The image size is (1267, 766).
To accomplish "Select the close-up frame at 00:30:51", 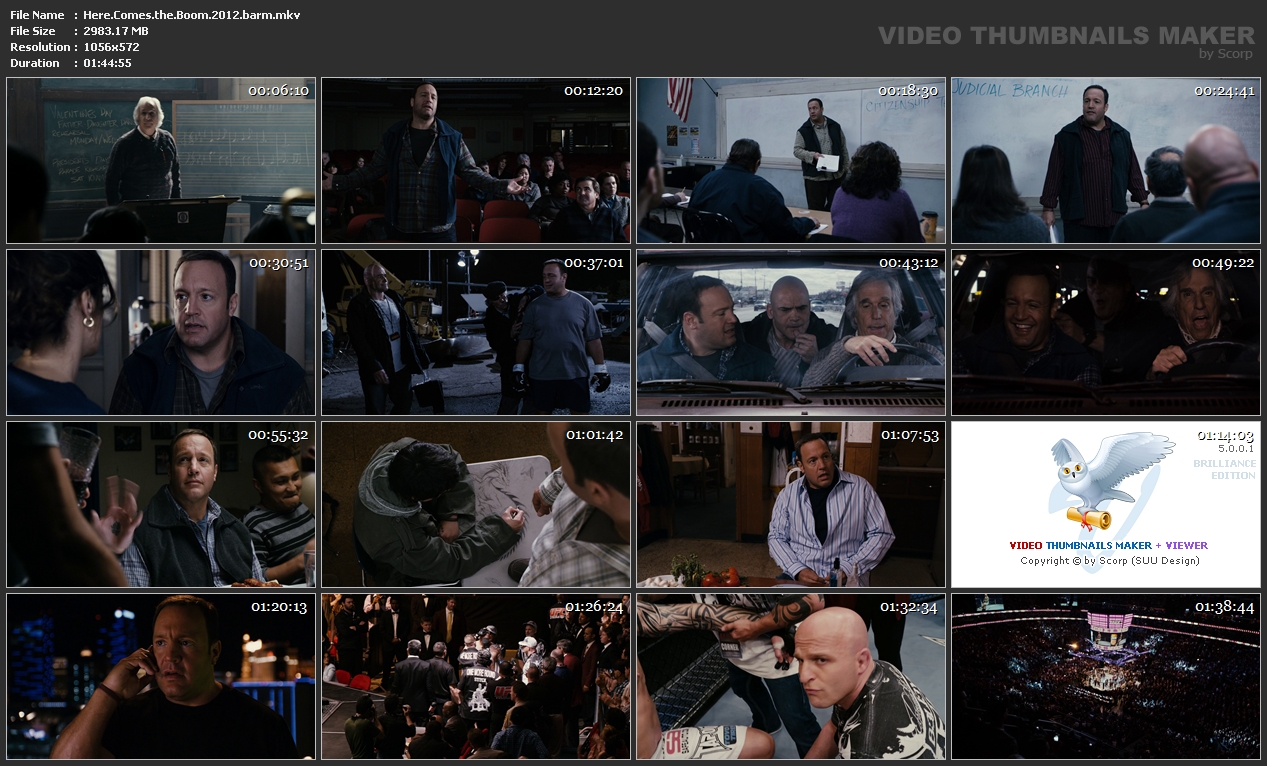I will click(x=161, y=332).
